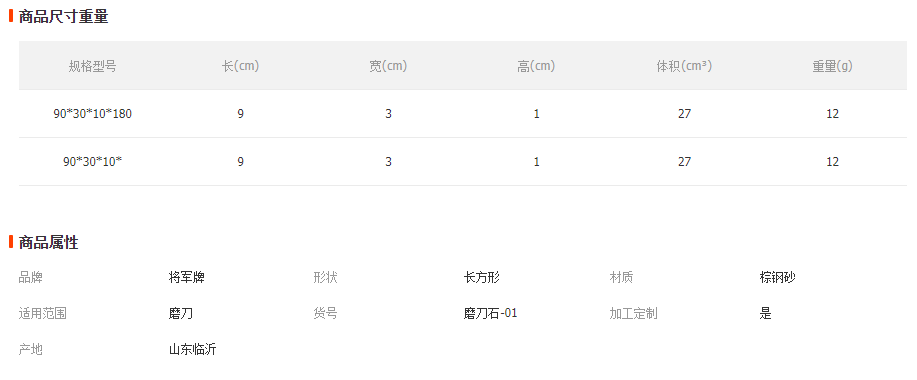Click the item number 磨刀石-01
Image resolution: width=917 pixels, height=380 pixels.
click(x=491, y=314)
